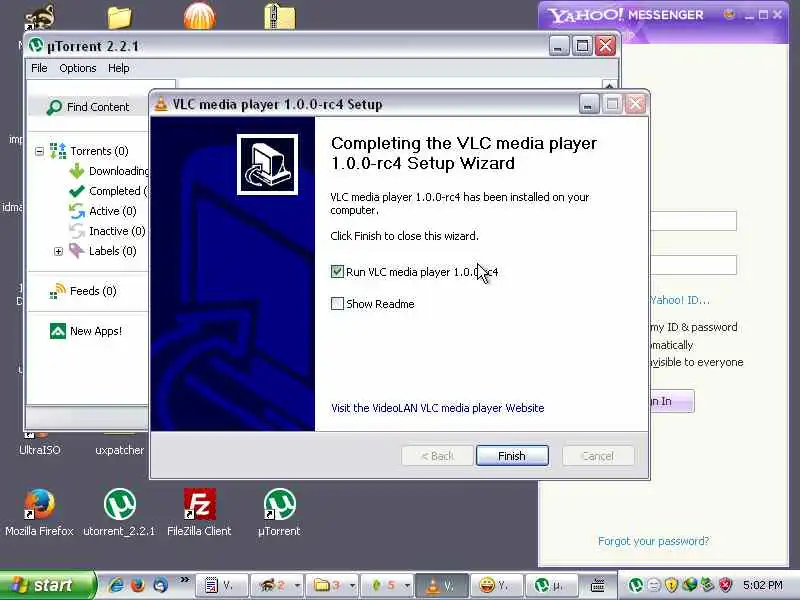Click the scroll up arrow in µTorrent list
The image size is (800, 600).
[609, 85]
